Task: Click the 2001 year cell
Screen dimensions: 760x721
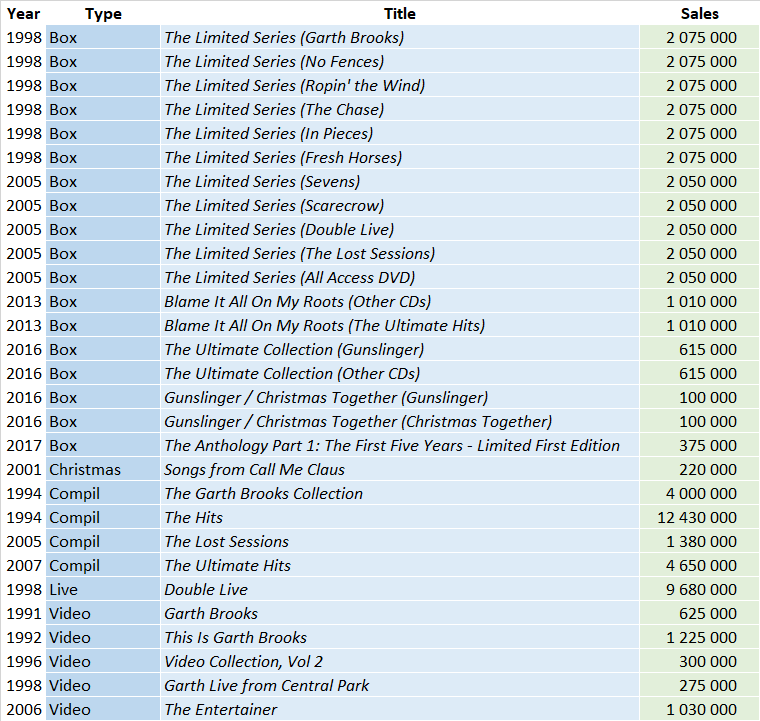Action: 24,470
